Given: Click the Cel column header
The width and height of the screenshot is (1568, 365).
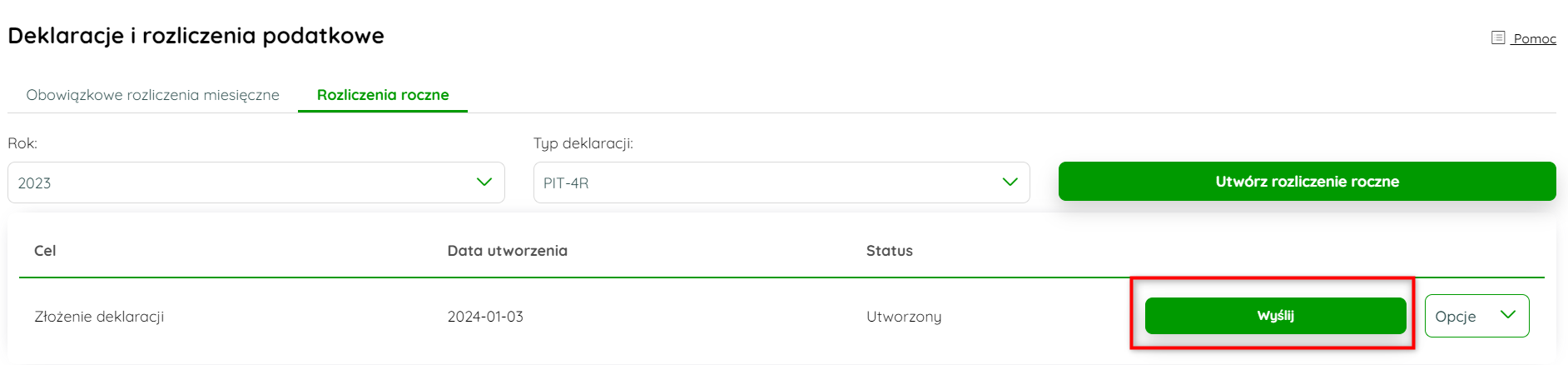Looking at the screenshot, I should click(x=45, y=251).
